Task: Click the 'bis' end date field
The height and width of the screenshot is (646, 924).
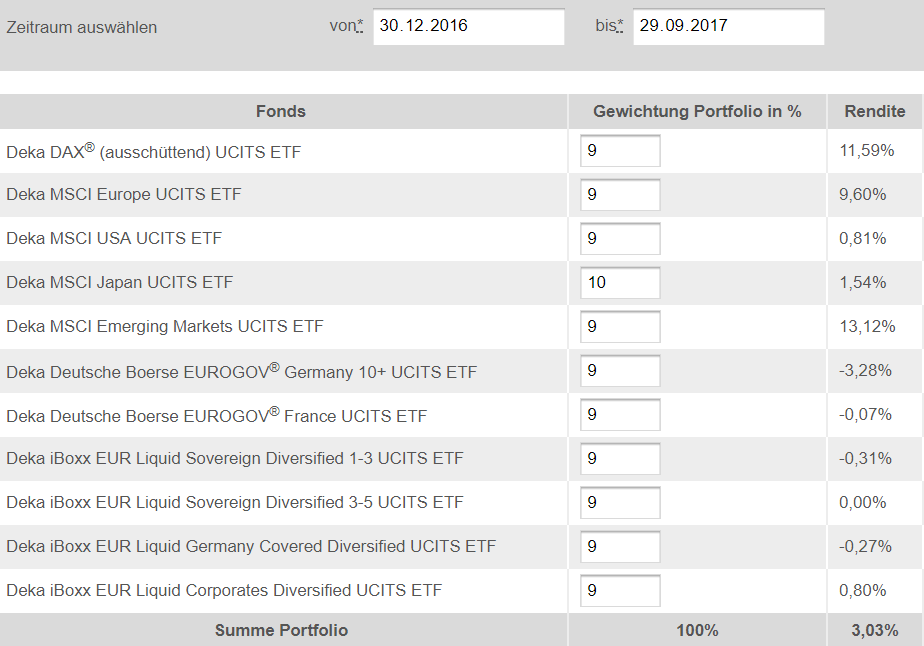Action: click(x=728, y=27)
